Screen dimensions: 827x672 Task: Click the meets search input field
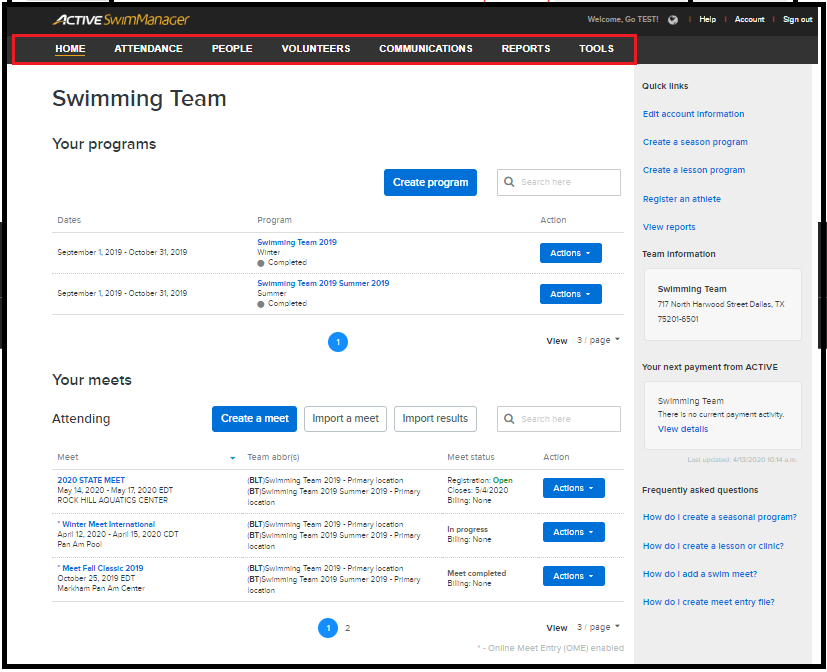click(568, 419)
